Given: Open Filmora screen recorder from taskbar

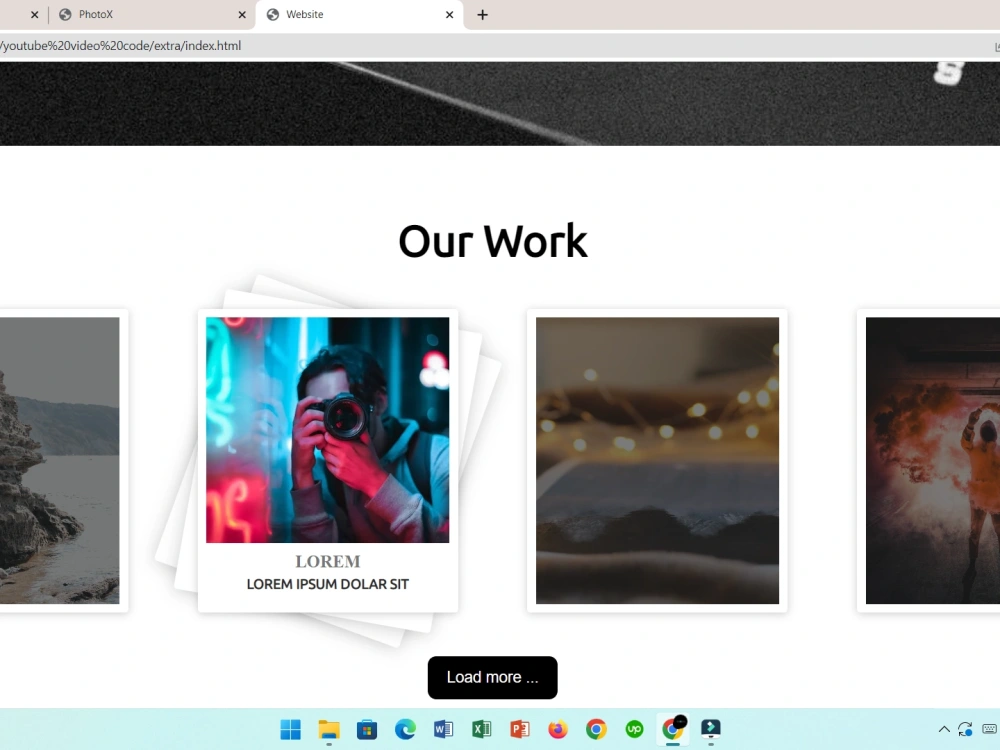Looking at the screenshot, I should 710,728.
